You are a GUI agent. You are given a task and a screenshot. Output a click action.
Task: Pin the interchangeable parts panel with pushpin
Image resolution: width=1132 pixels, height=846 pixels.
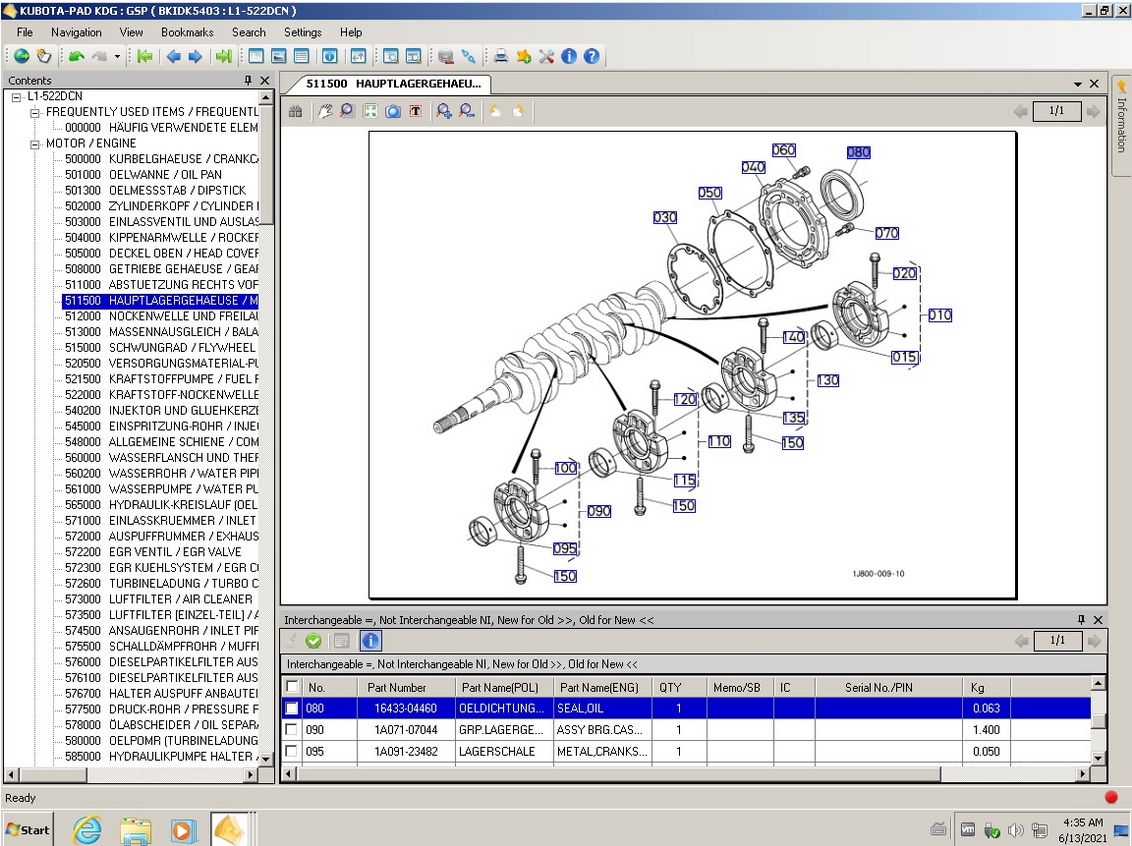(1081, 619)
